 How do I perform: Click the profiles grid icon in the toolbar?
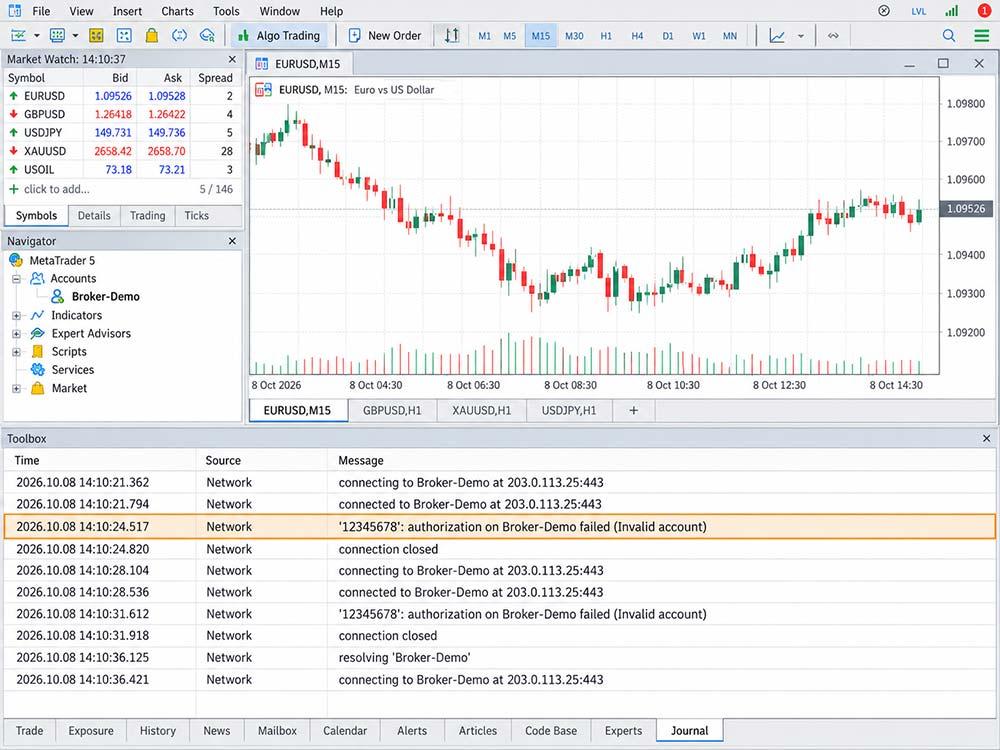(x=57, y=36)
